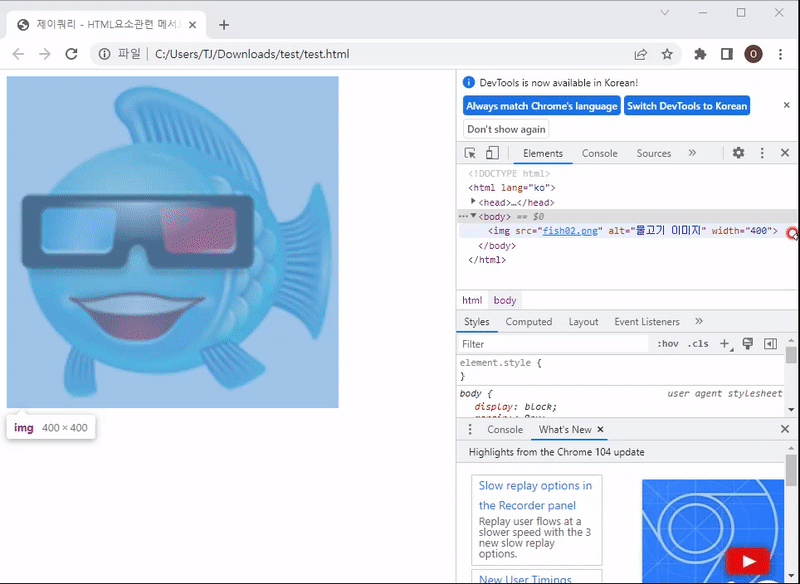Image resolution: width=800 pixels, height=584 pixels.
Task: Close the bottom drawer
Action: tap(785, 429)
